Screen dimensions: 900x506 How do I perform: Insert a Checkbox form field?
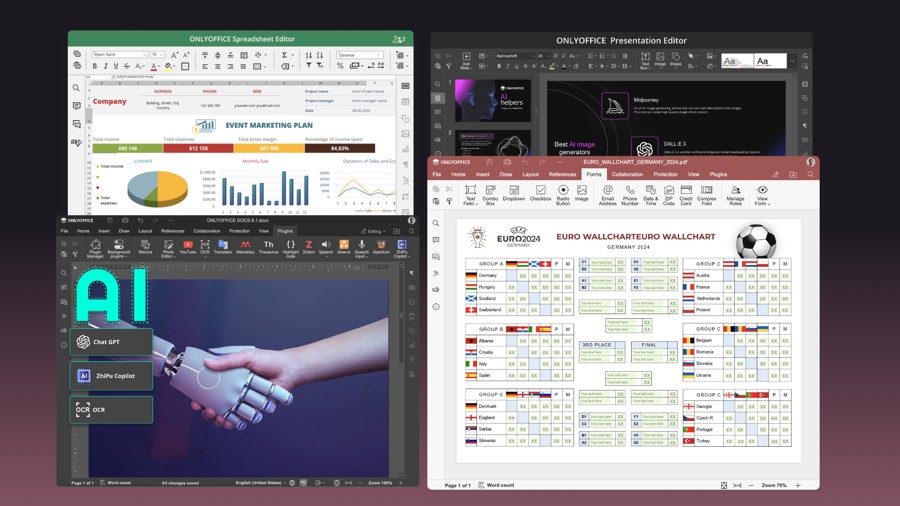(540, 193)
